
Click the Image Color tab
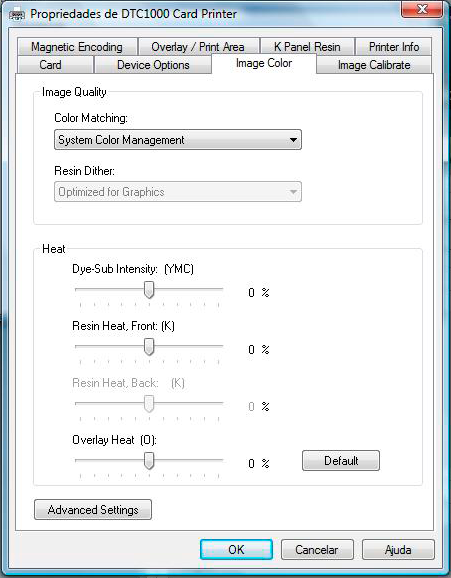(264, 63)
